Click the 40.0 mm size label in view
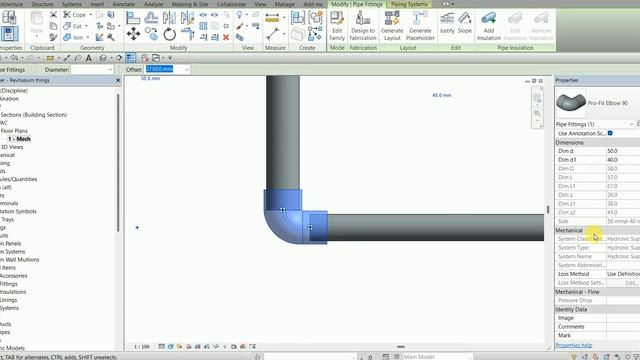The width and height of the screenshot is (640, 360). [x=442, y=95]
